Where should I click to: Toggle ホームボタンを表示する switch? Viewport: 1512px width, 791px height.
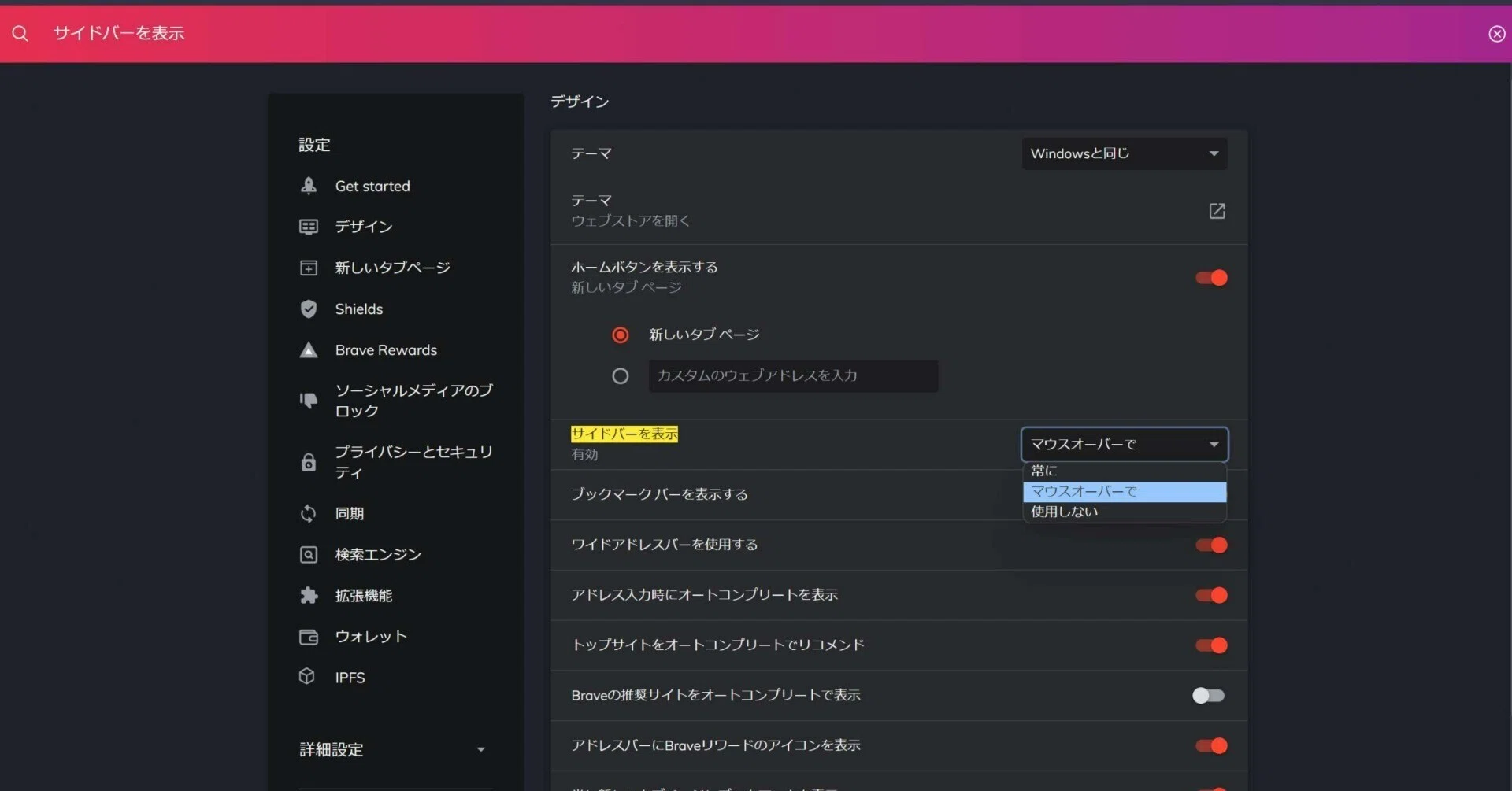click(x=1211, y=278)
